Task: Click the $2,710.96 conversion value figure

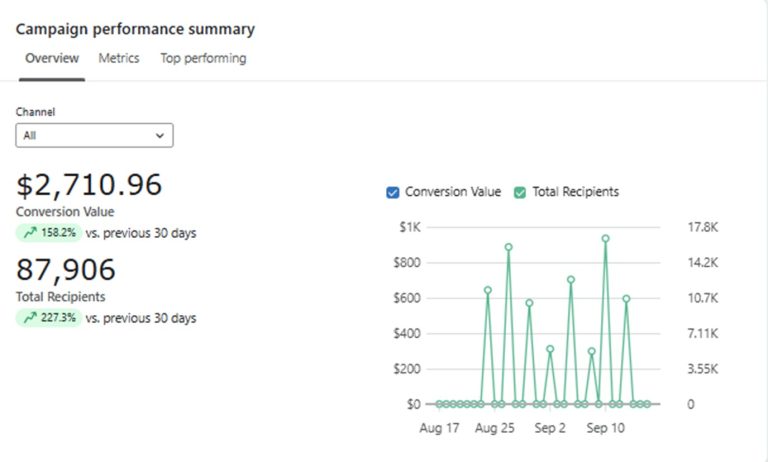Action: [x=89, y=185]
